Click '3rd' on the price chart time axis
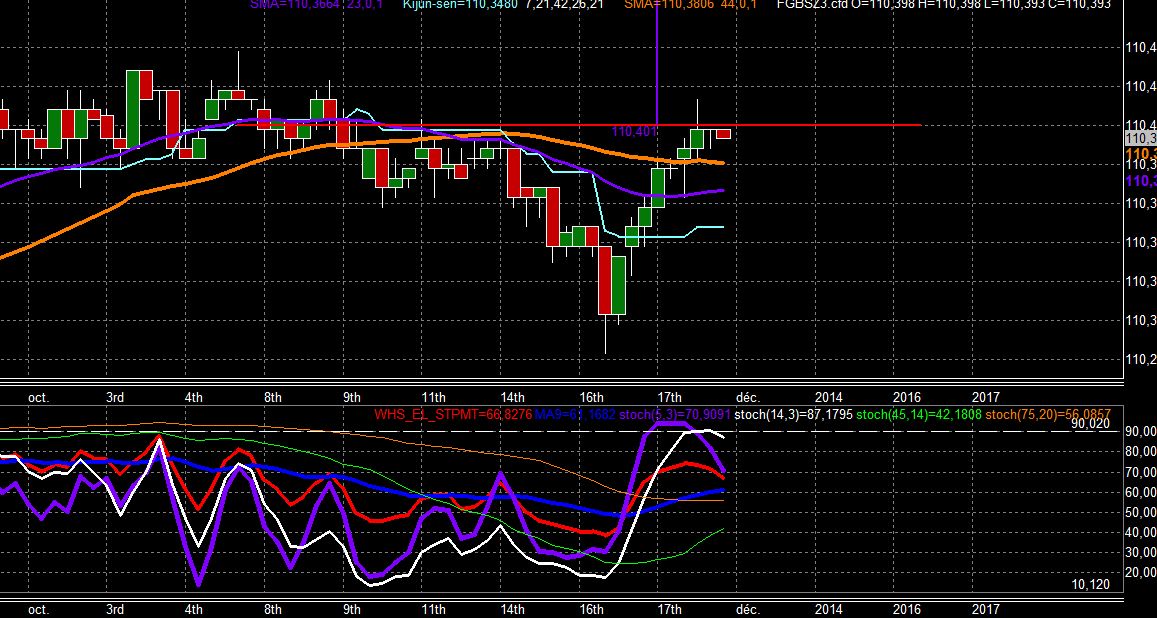Image resolution: width=1157 pixels, height=618 pixels. click(114, 397)
